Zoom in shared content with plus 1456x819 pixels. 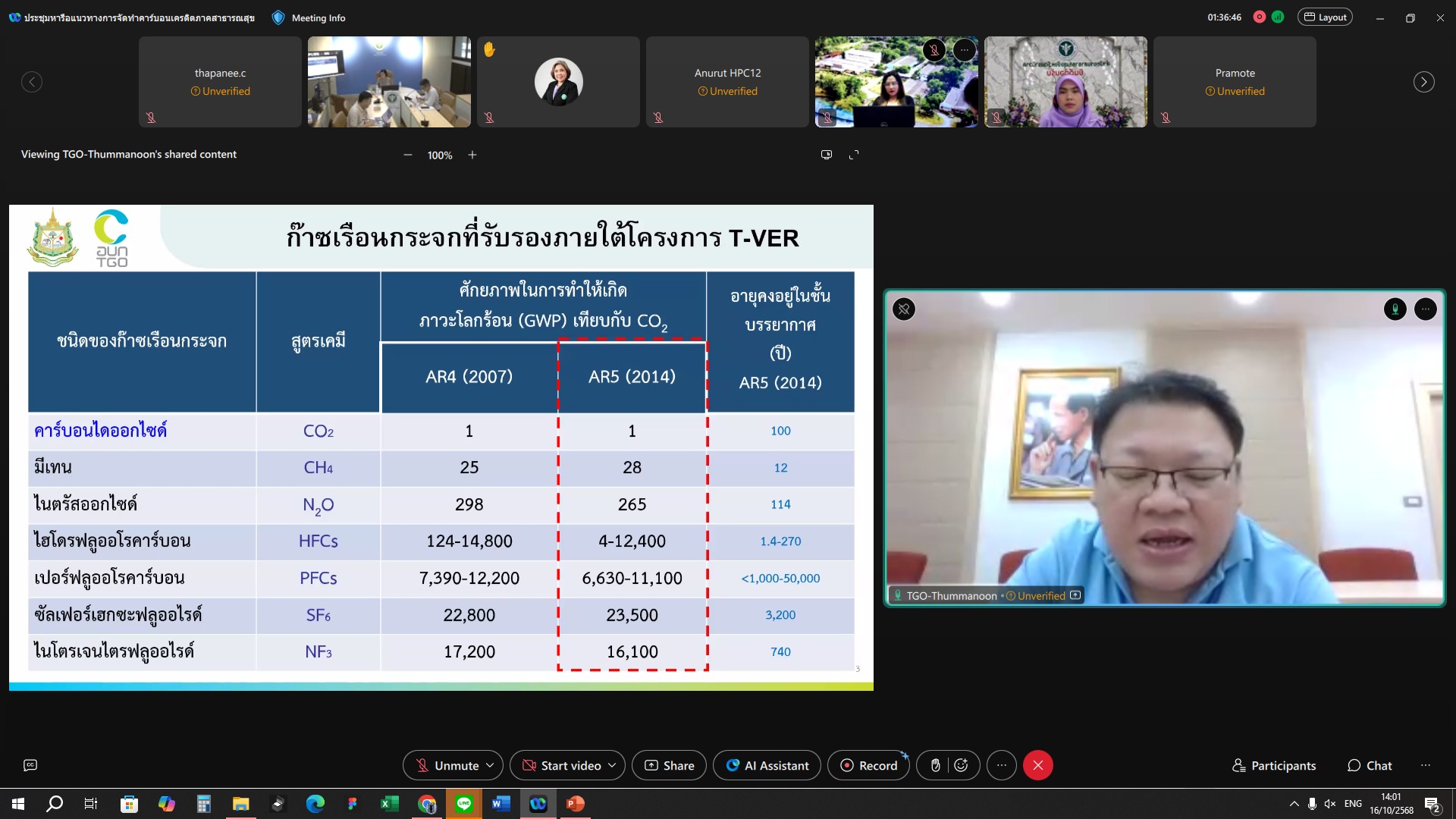pos(472,155)
